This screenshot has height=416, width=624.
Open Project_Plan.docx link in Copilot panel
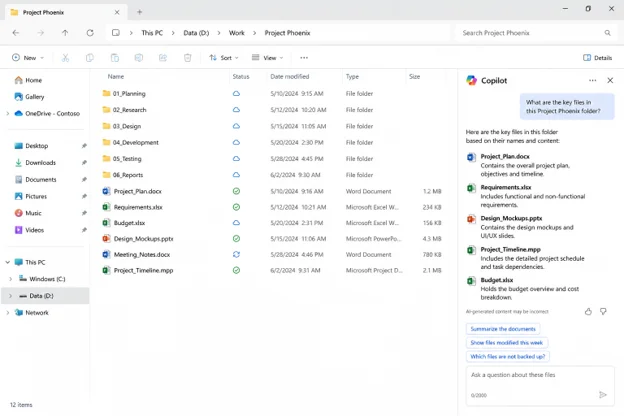click(505, 156)
